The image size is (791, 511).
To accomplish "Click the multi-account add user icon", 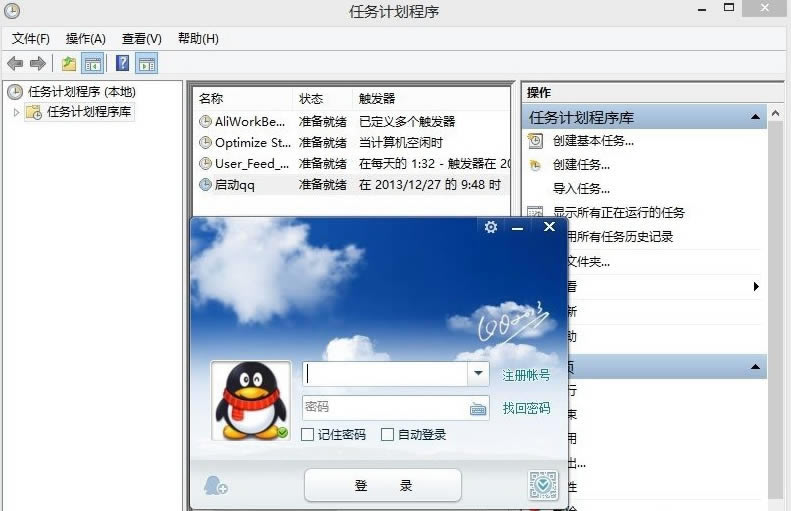I will (x=215, y=486).
